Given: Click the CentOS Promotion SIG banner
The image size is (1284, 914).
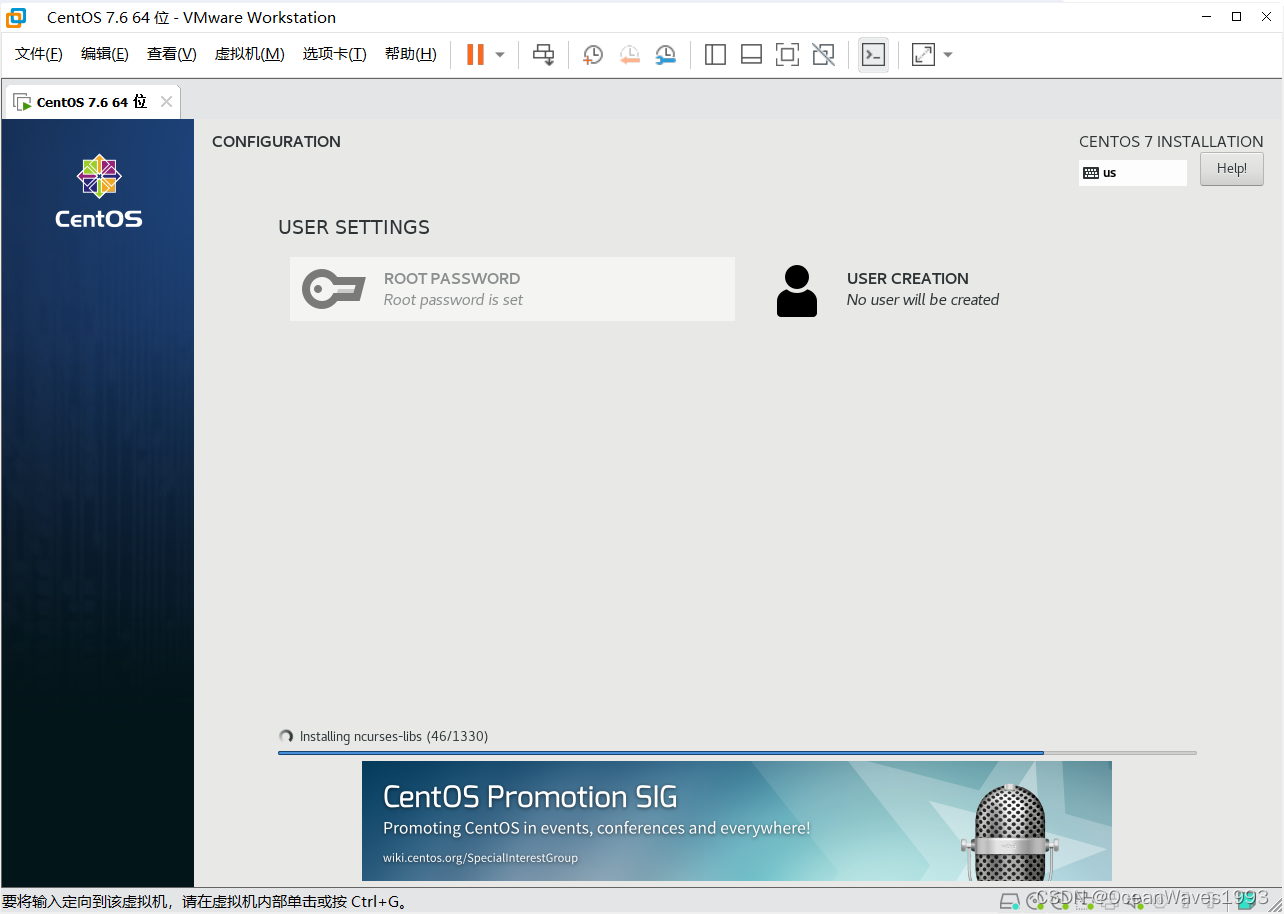Looking at the screenshot, I should (737, 821).
